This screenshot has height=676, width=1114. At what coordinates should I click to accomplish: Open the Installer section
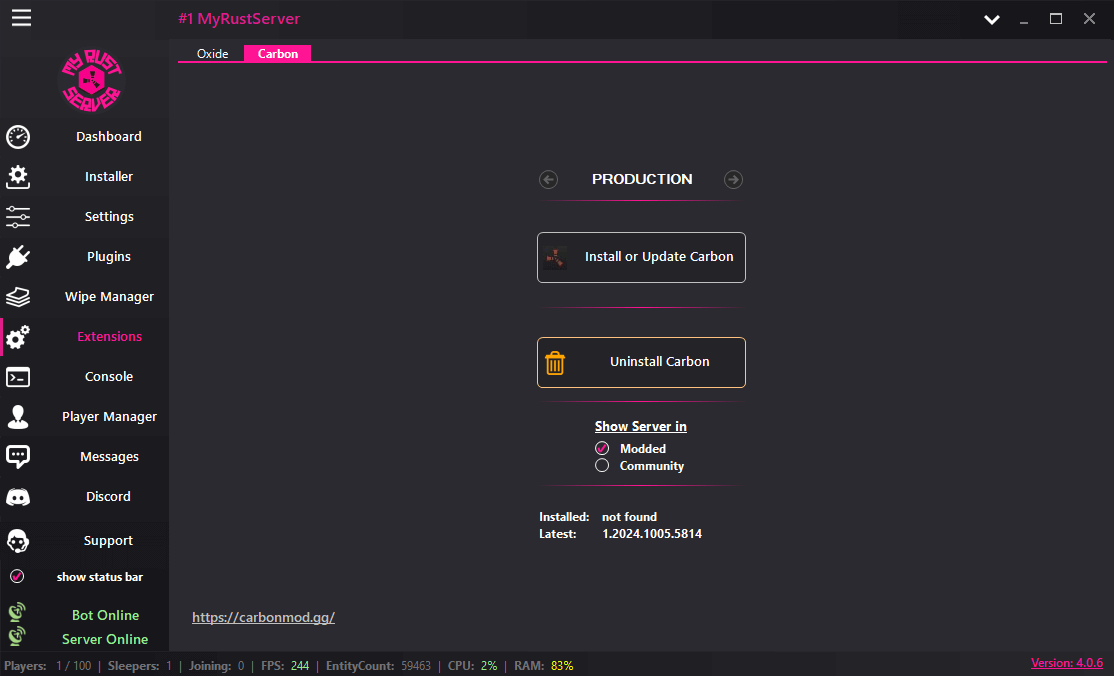click(108, 176)
